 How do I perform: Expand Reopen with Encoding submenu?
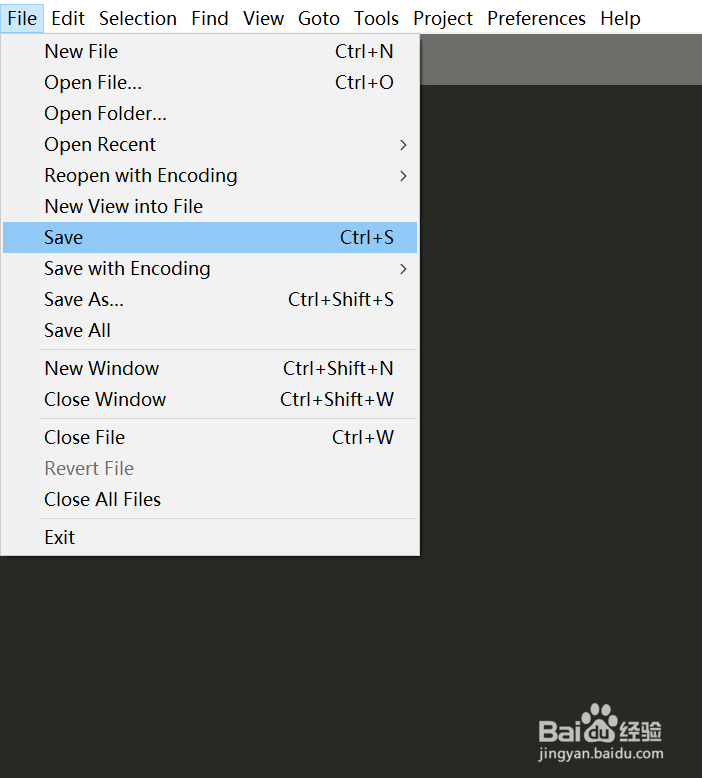[141, 176]
